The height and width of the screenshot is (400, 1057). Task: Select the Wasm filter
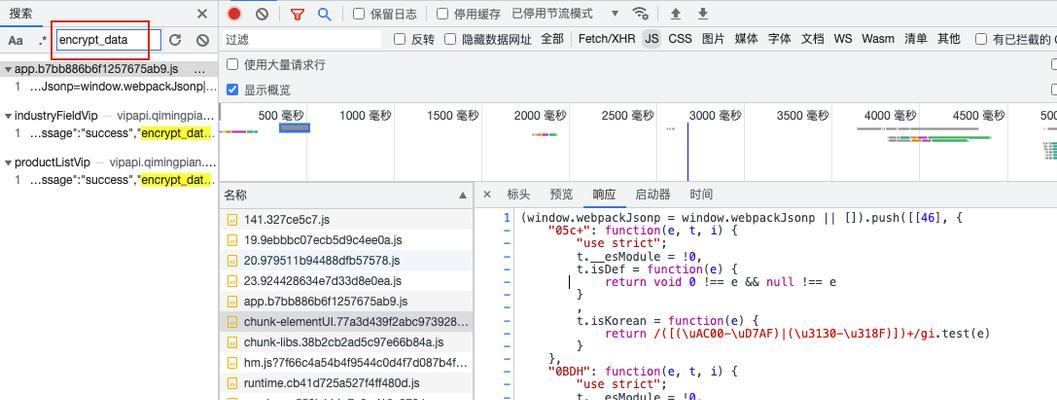point(878,39)
